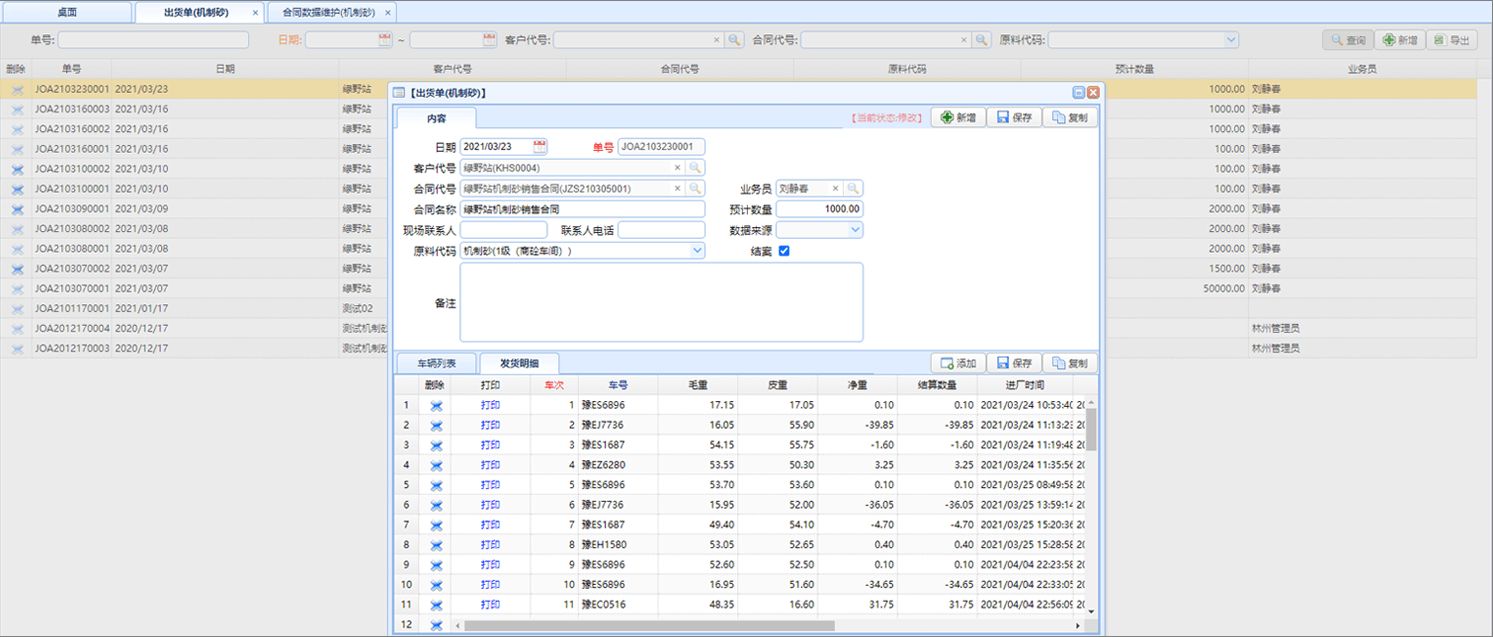The width and height of the screenshot is (1493, 637).
Task: Click 保存 button in detail toolbar
Action: [1013, 363]
